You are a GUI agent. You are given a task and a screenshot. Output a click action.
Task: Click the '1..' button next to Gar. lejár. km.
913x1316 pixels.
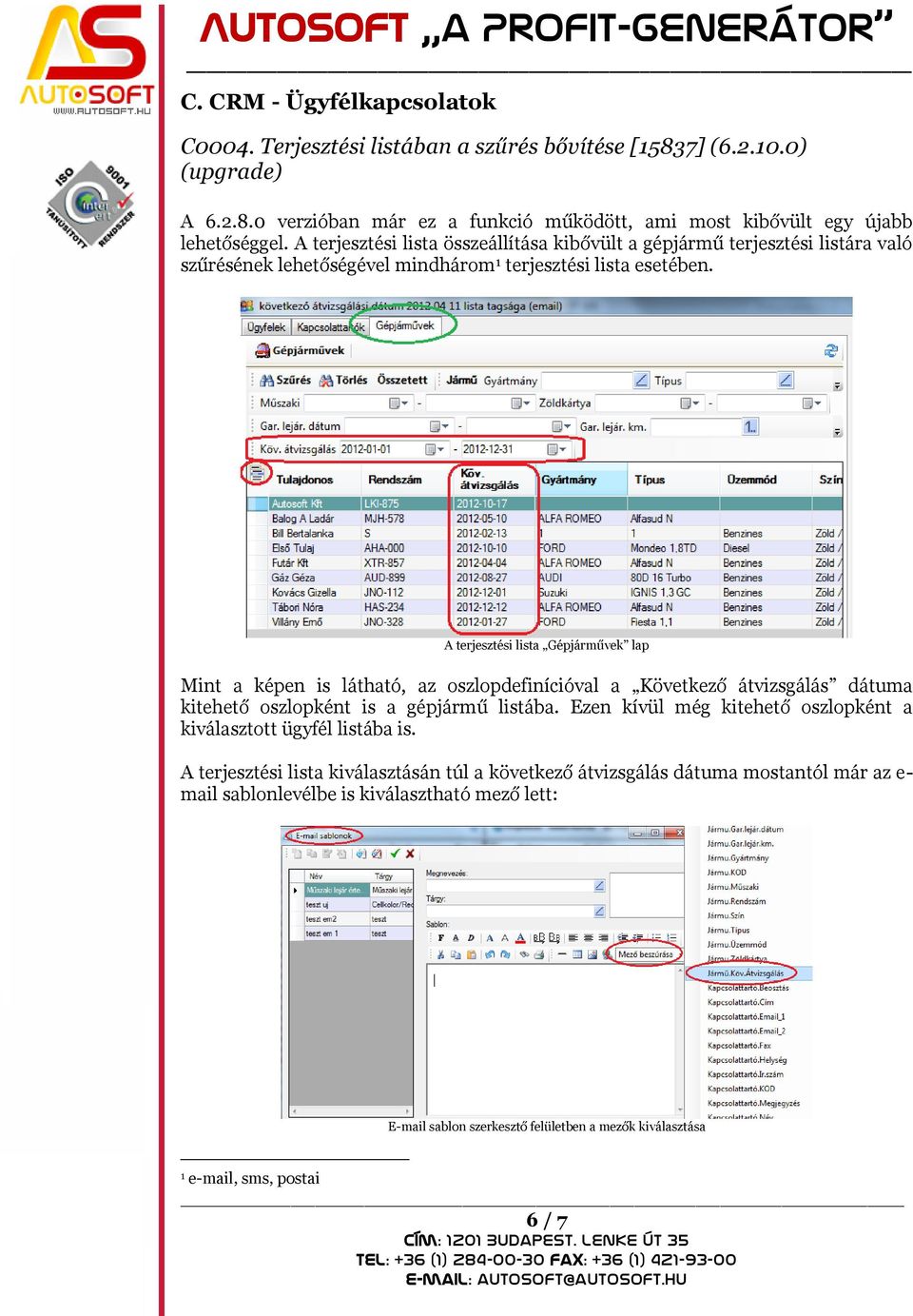point(750,426)
